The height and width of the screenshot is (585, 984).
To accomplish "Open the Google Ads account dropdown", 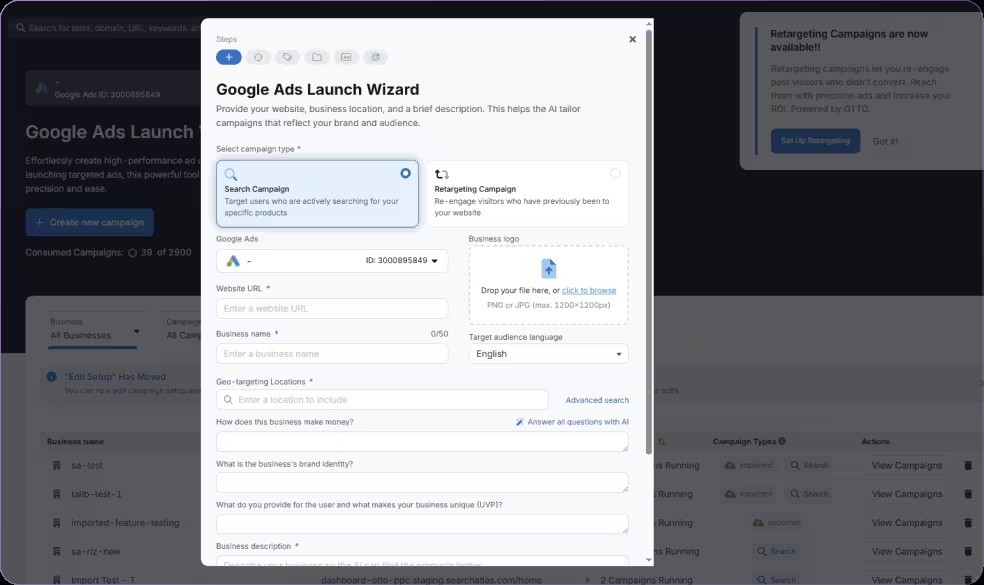I will tap(332, 260).
